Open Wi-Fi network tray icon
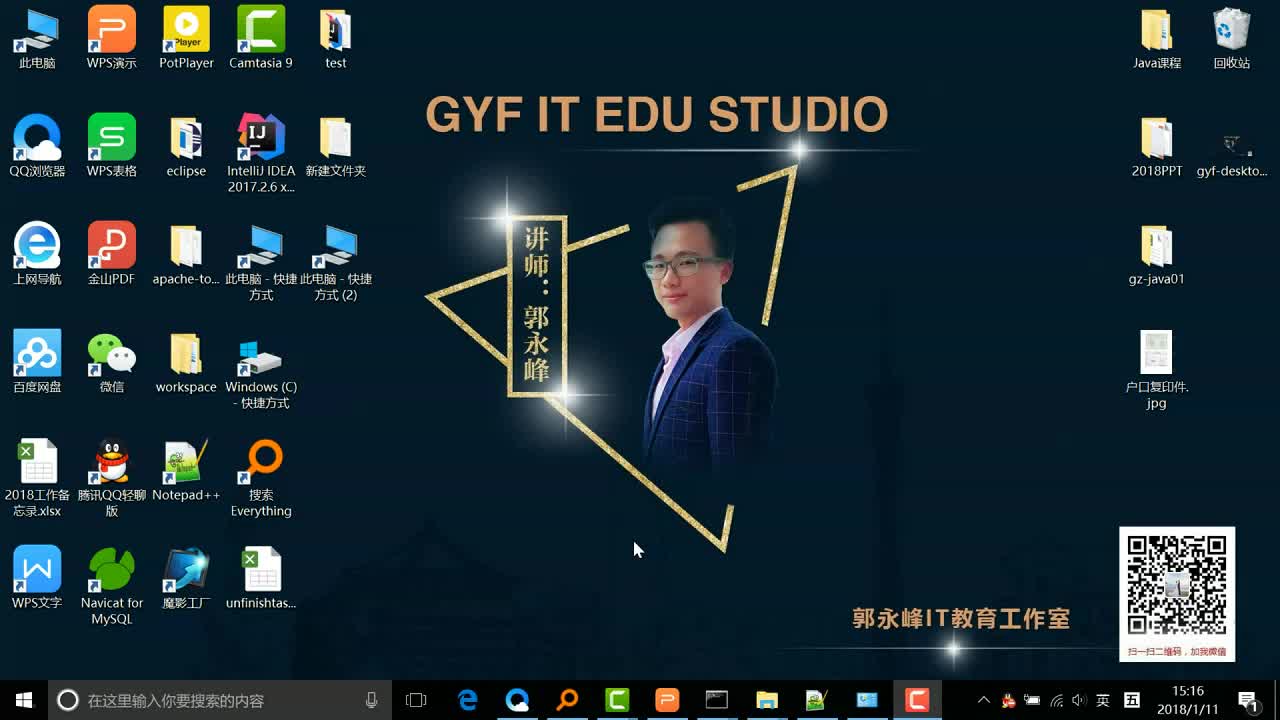Screen dimensions: 1280x720 coord(1056,700)
